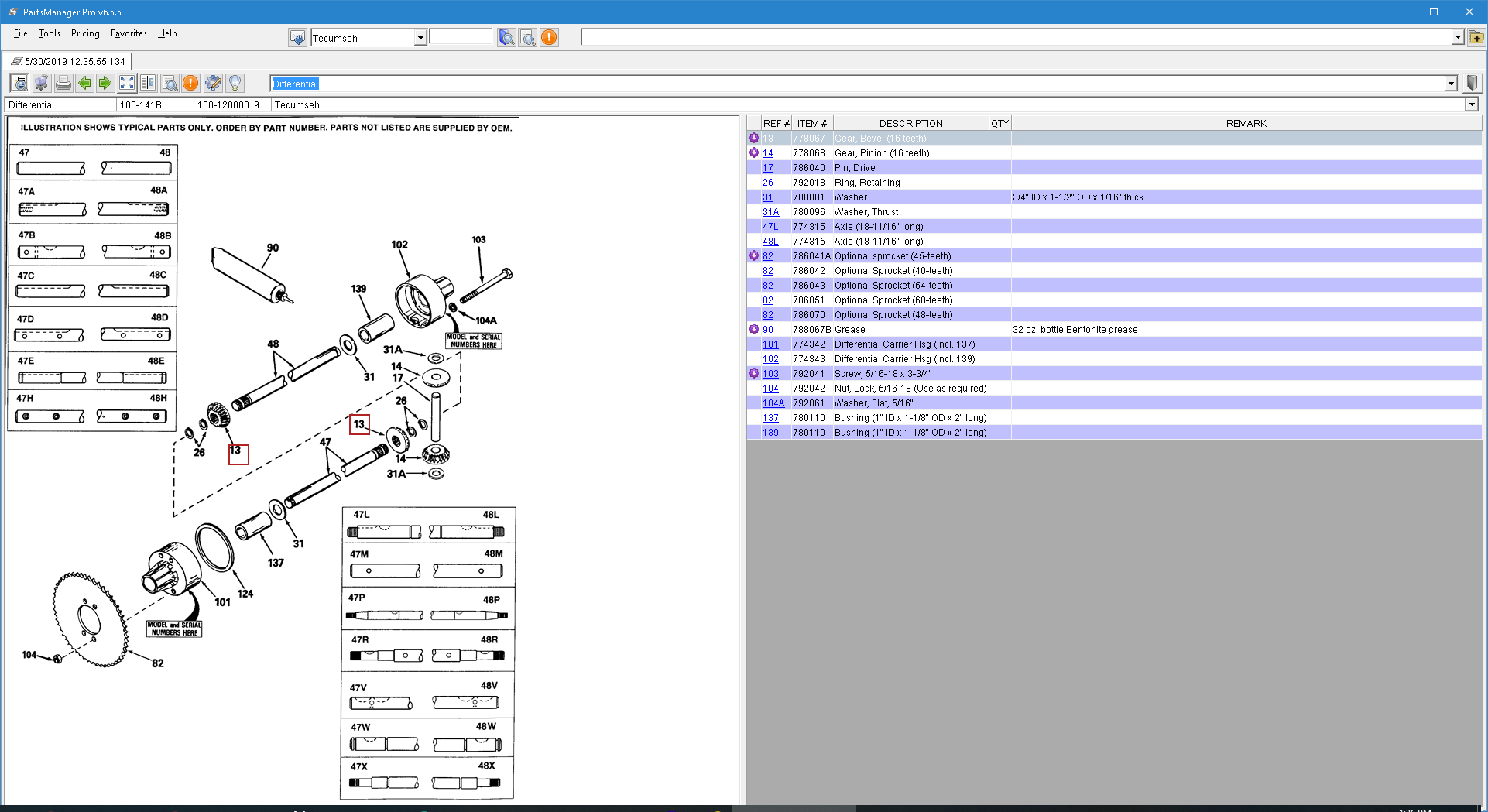
Task: Open ref link 137 for the bushing
Action: (x=770, y=418)
